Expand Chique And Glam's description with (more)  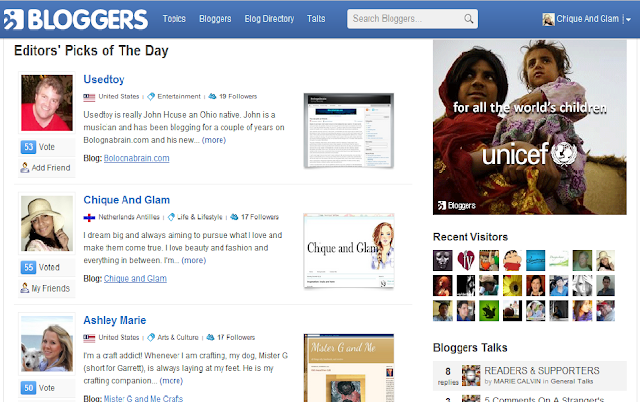(193, 260)
